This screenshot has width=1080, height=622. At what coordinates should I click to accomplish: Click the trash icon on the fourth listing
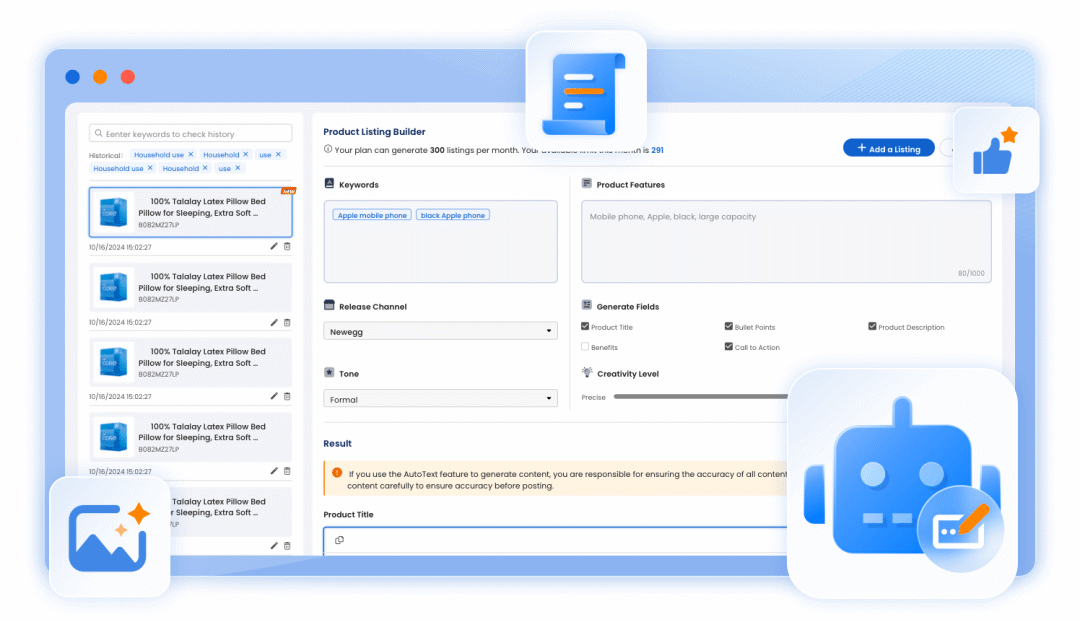coord(288,471)
